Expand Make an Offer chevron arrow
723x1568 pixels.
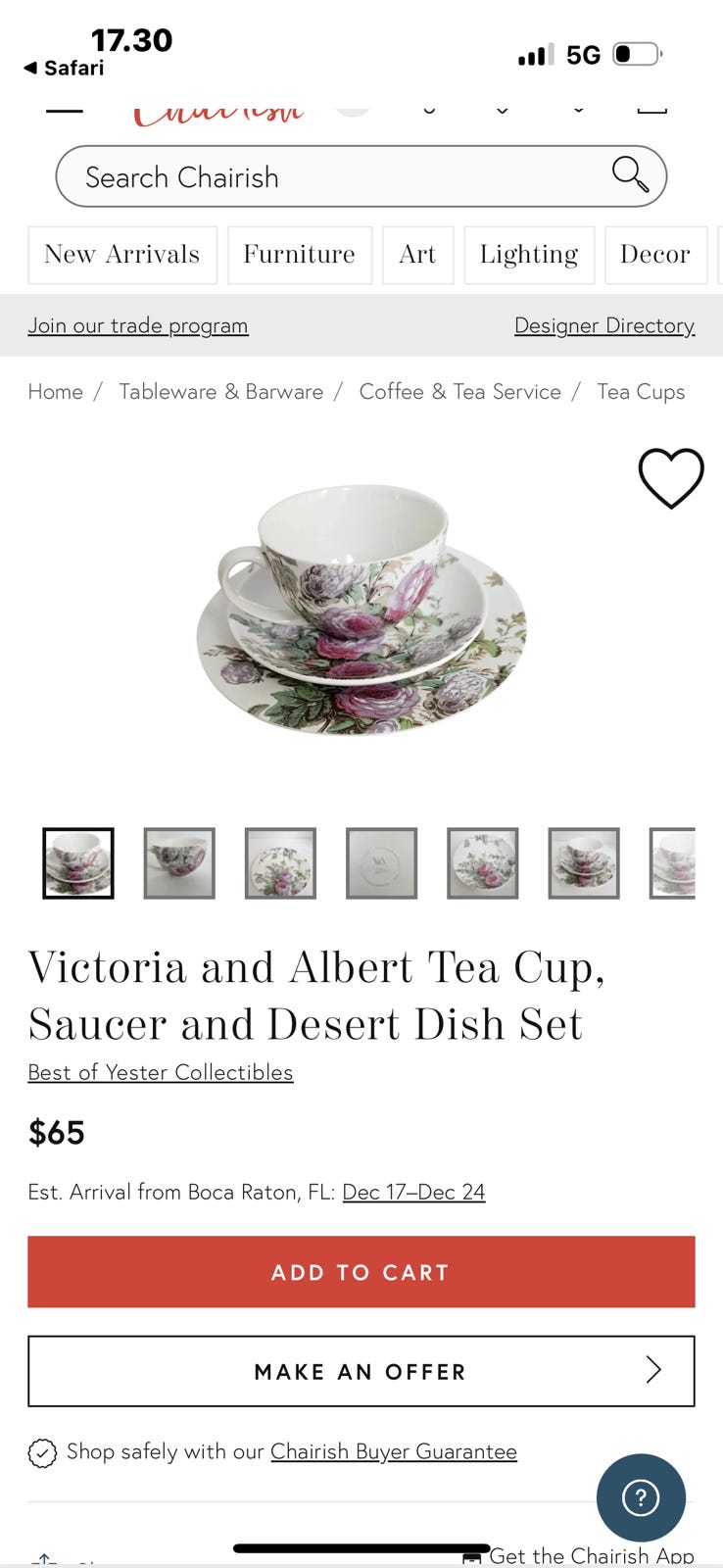(x=653, y=1370)
